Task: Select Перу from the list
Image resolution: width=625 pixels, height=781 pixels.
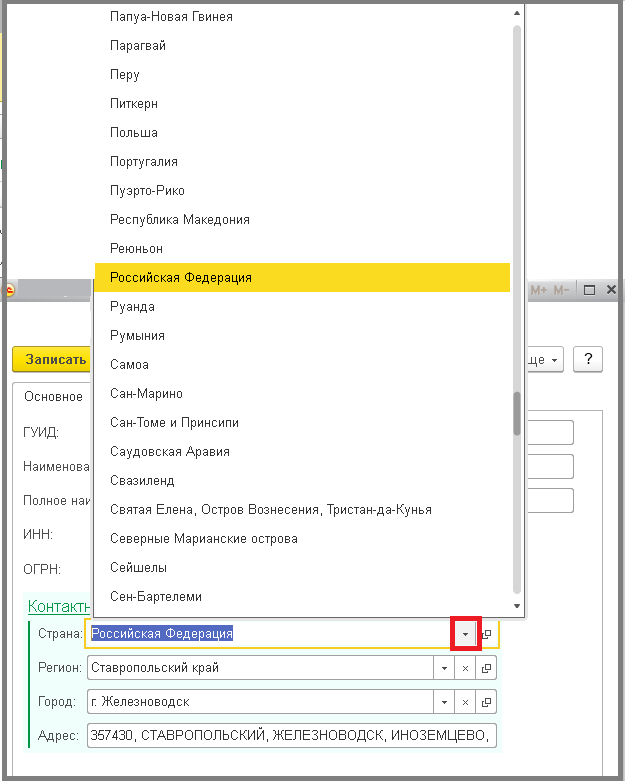Action: [302, 75]
